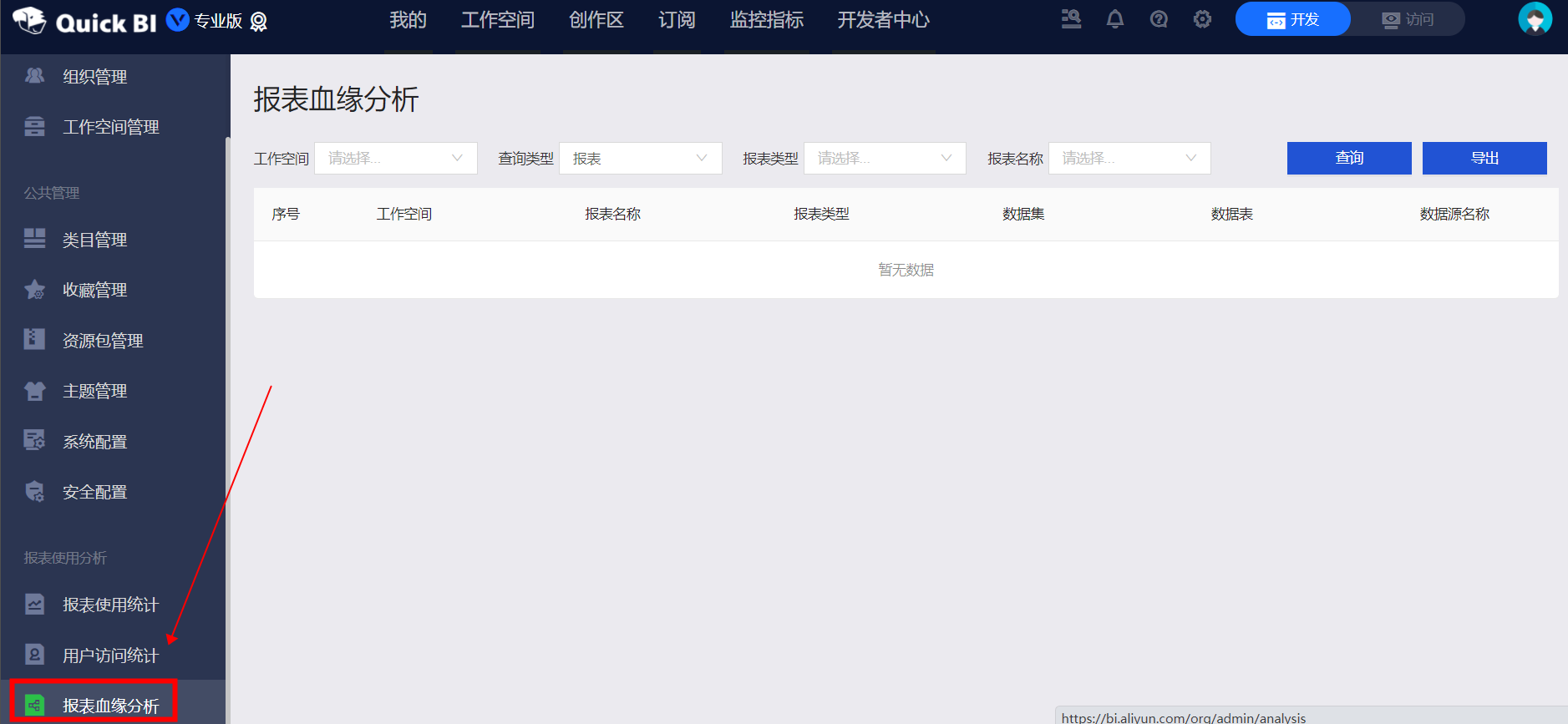Go to 工作空间管理 in sidebar
The image size is (1568, 724).
point(113,126)
